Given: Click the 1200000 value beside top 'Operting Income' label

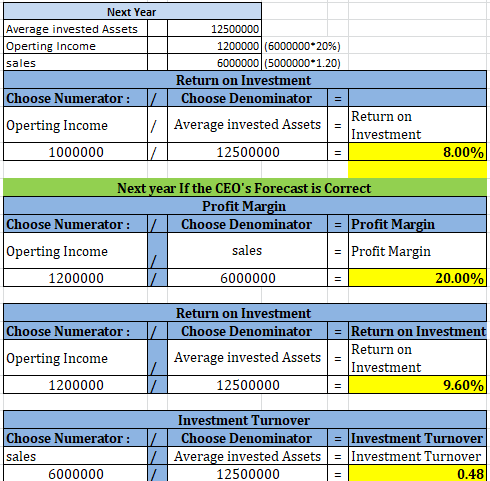Looking at the screenshot, I should point(214,45).
